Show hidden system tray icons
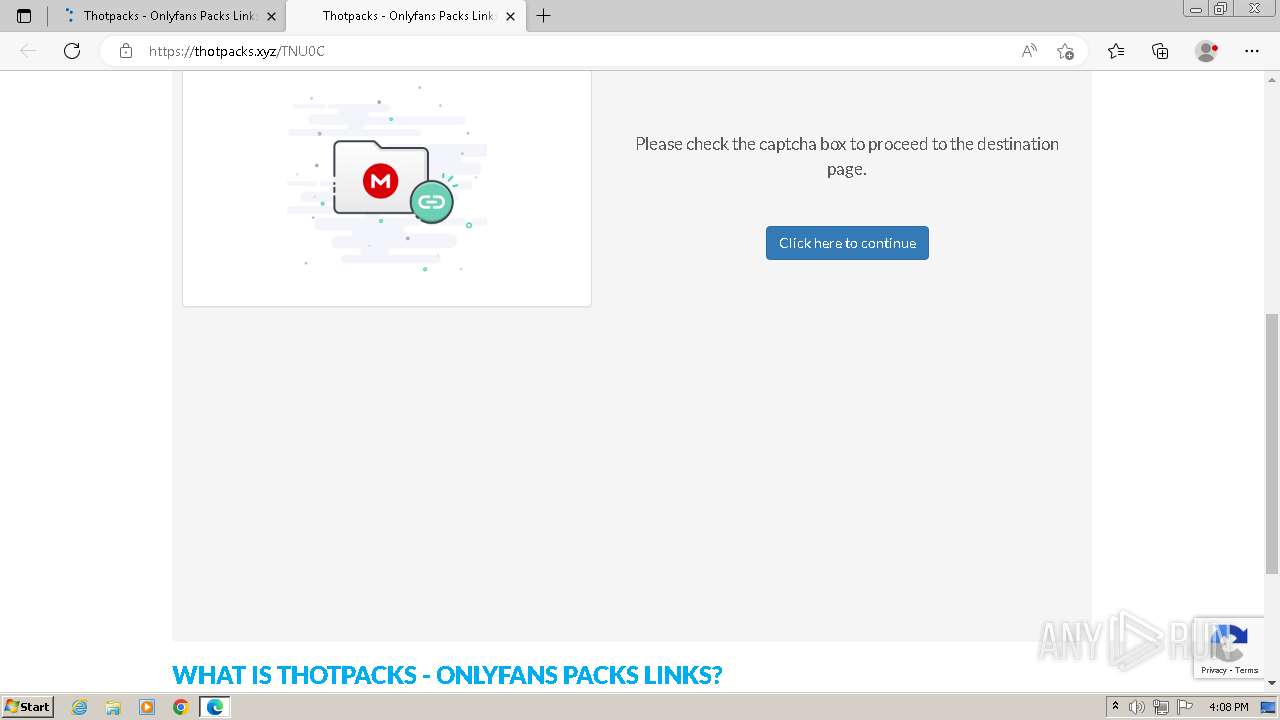1280x720 pixels. (1115, 707)
